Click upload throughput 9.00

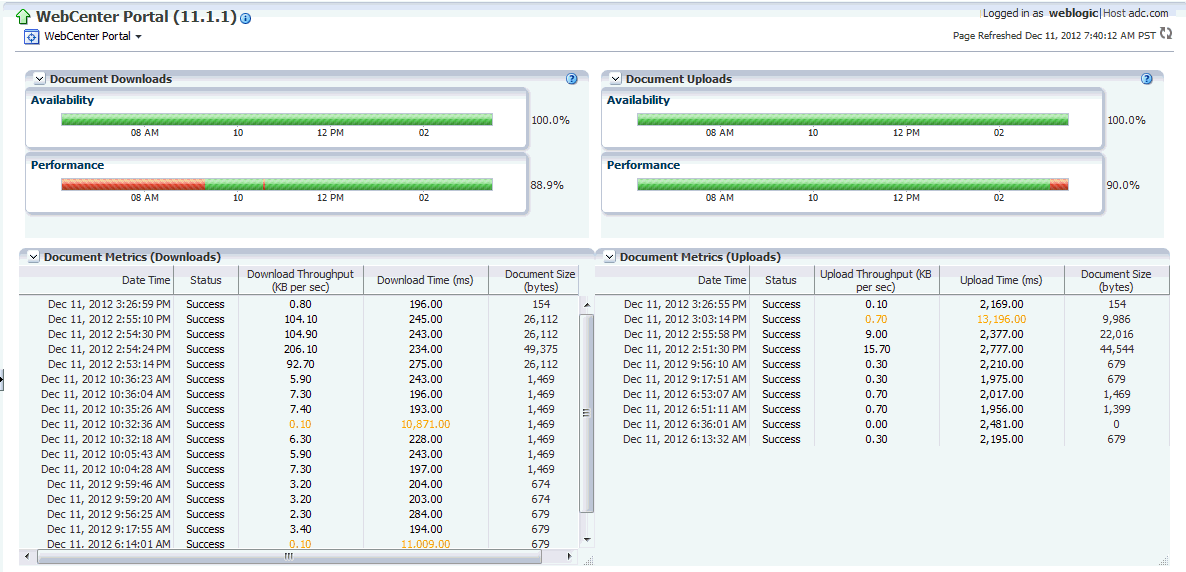coord(877,334)
